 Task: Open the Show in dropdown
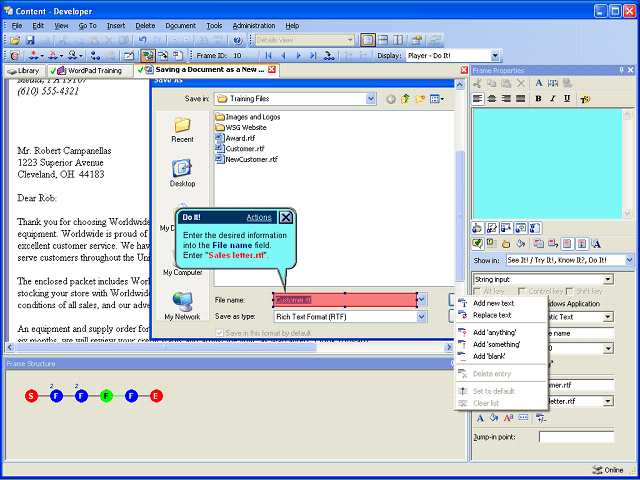tap(629, 260)
